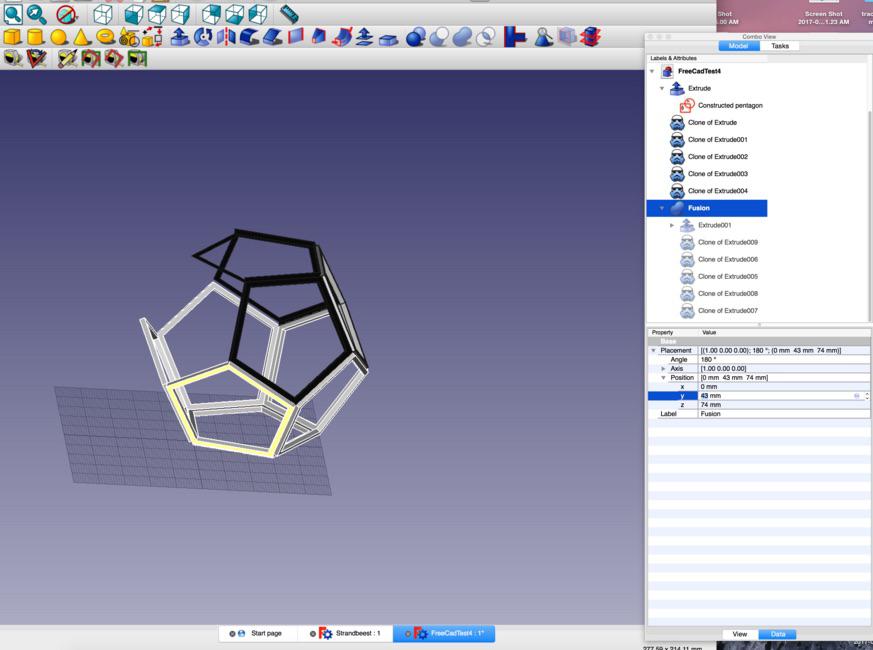
Task: Create a Cone primitive
Action: tap(81, 37)
